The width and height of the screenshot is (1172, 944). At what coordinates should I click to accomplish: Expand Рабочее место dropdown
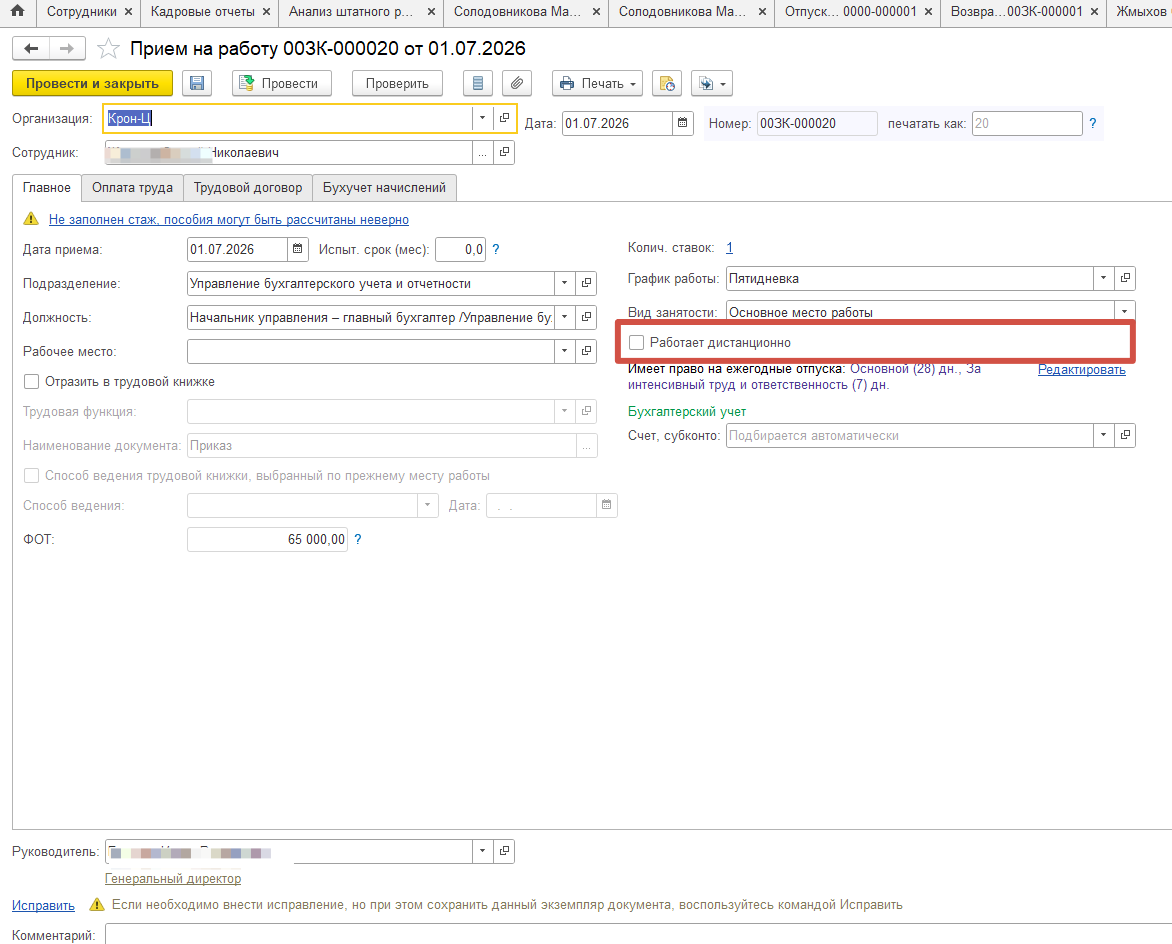565,351
